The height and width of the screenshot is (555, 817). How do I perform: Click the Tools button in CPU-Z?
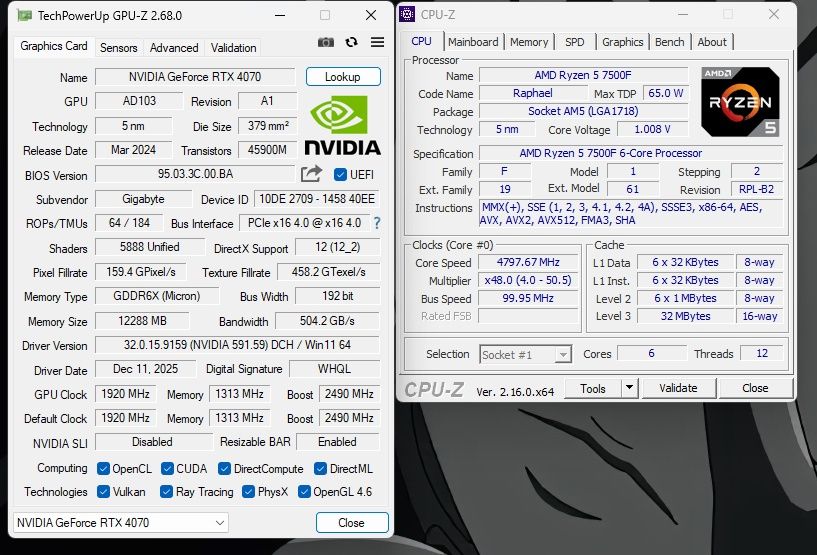(593, 388)
